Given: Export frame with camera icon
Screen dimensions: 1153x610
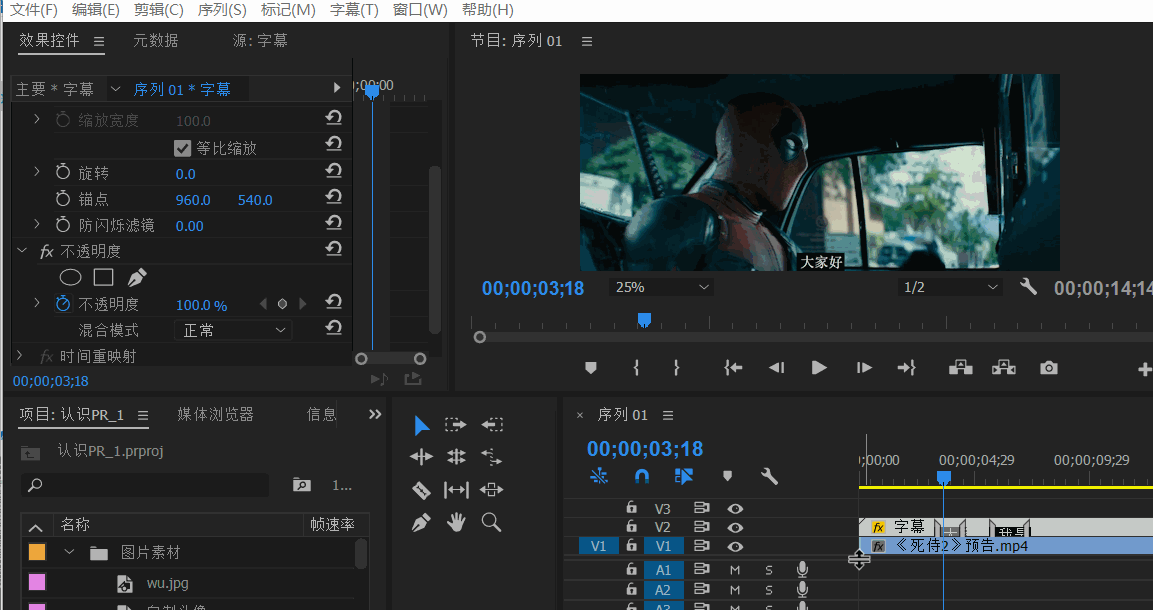Looking at the screenshot, I should point(1049,368).
